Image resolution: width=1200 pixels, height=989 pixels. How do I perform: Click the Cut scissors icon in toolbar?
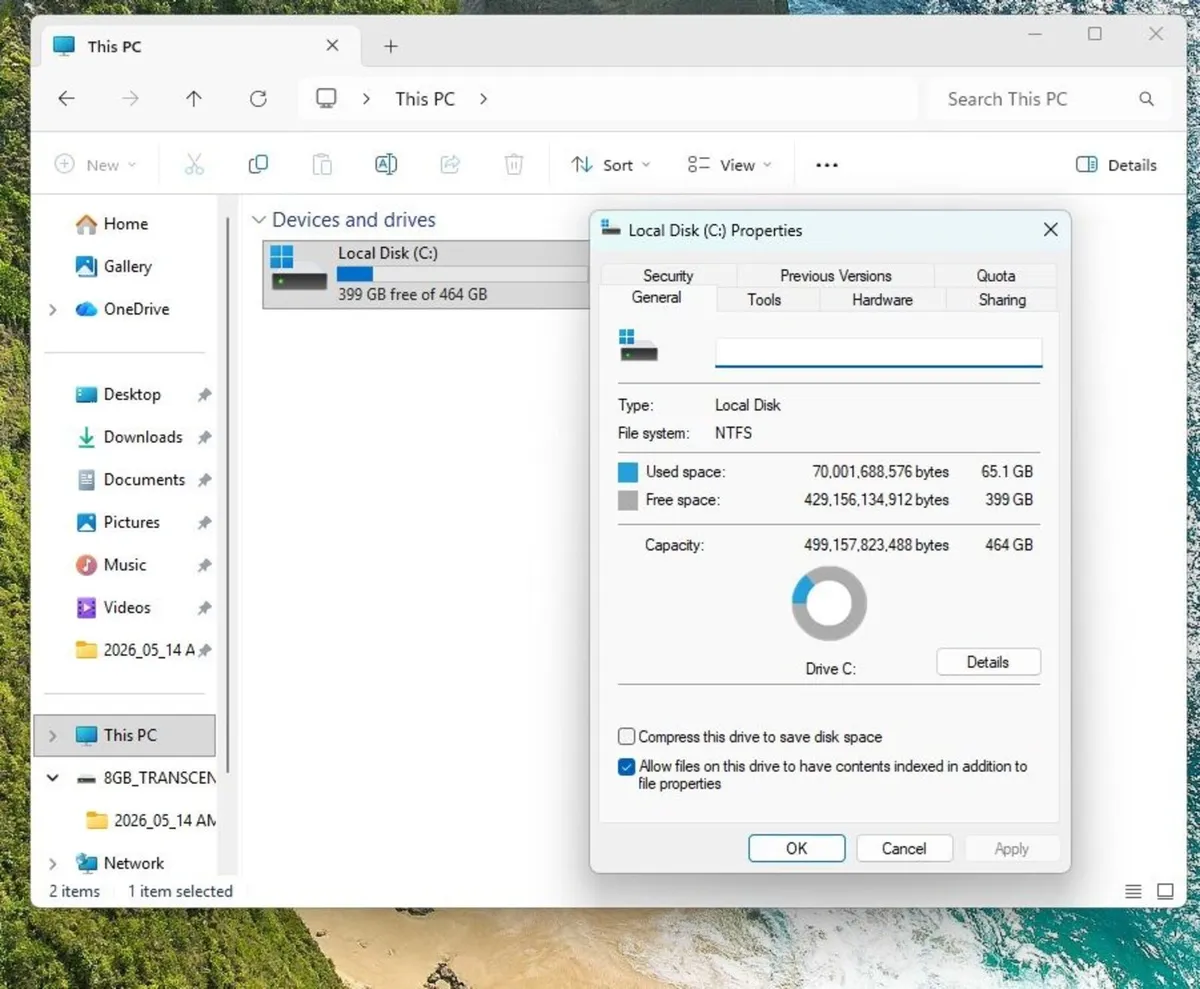194,165
